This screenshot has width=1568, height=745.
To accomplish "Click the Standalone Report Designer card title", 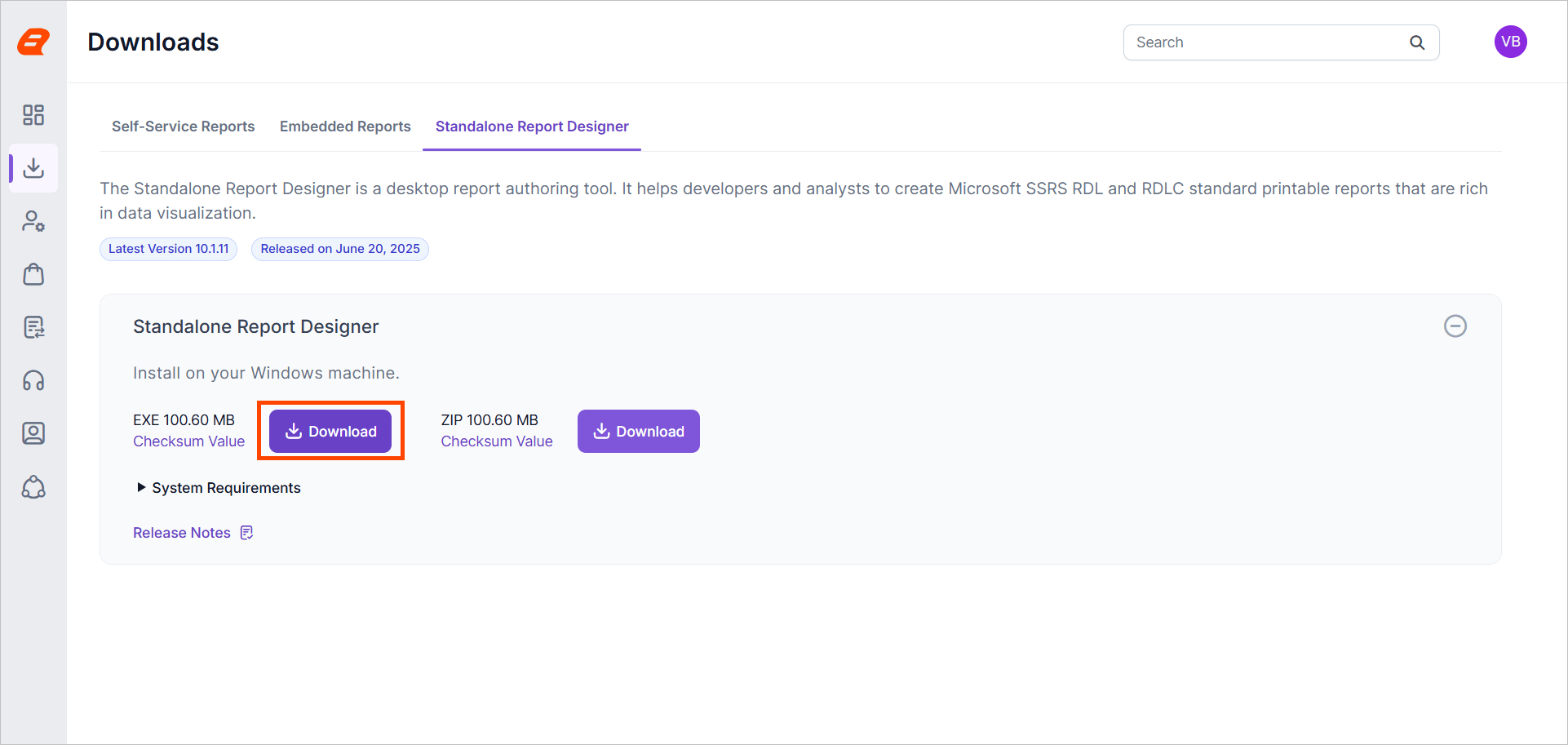I will pyautogui.click(x=256, y=326).
